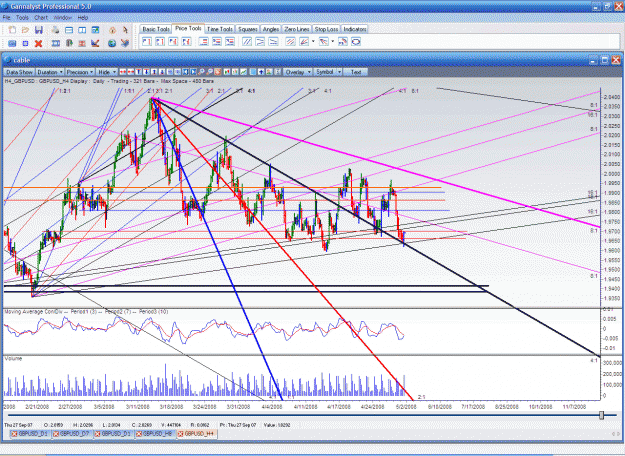The width and height of the screenshot is (625, 456).
Task: Open the File menu
Action: pyautogui.click(x=6, y=18)
